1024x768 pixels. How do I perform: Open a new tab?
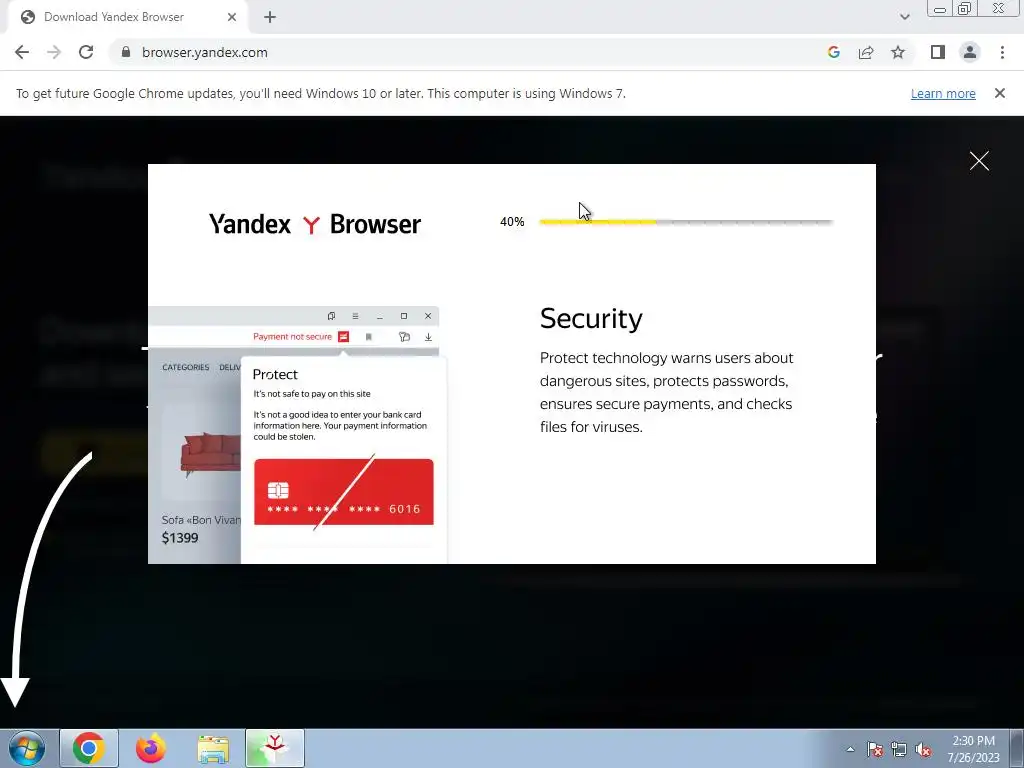[270, 17]
